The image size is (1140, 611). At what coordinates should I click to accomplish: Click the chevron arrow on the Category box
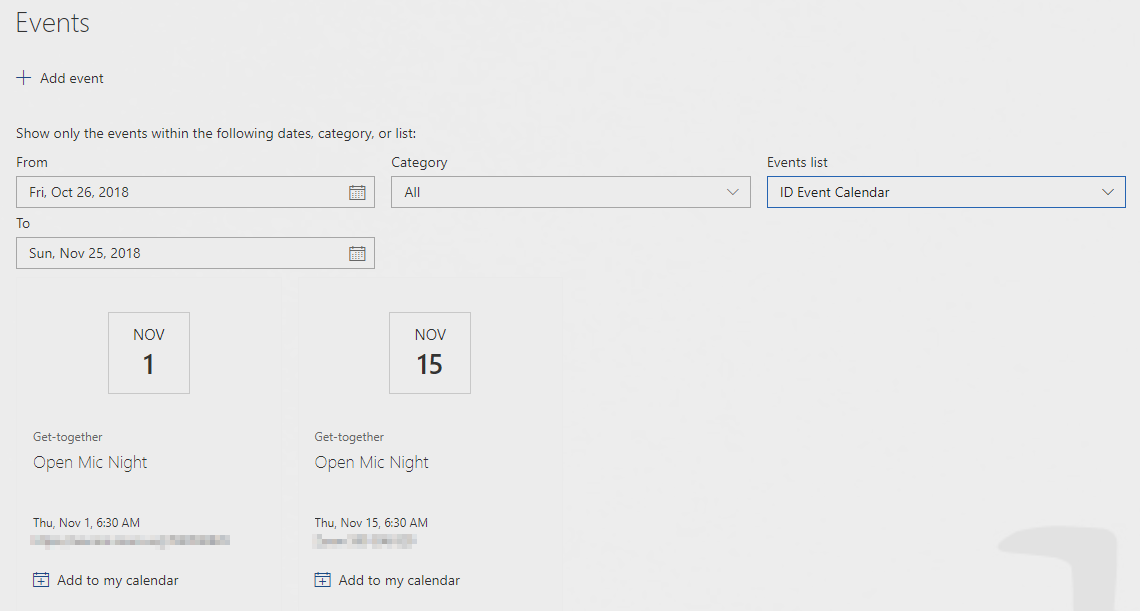tap(733, 192)
